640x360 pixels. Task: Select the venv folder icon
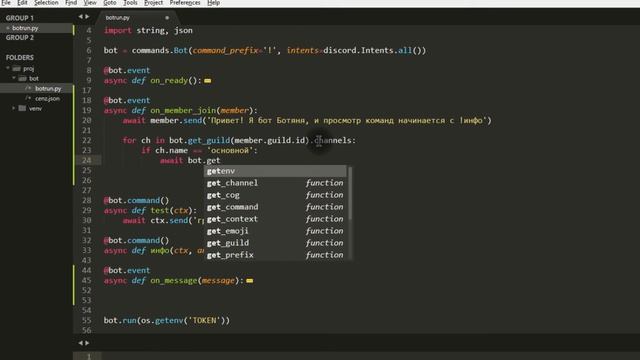pyautogui.click(x=22, y=108)
